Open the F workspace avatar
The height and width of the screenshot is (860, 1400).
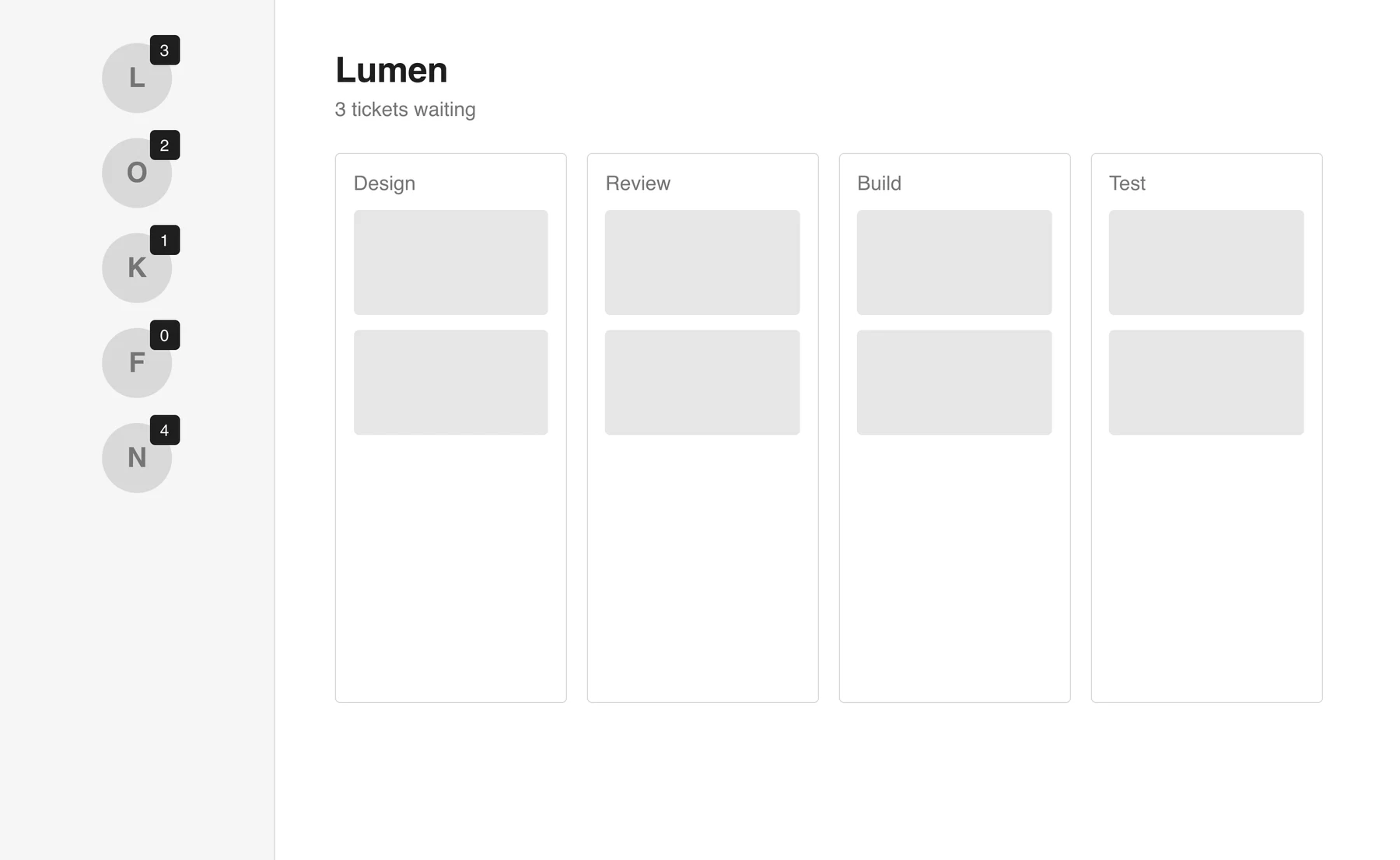137,362
